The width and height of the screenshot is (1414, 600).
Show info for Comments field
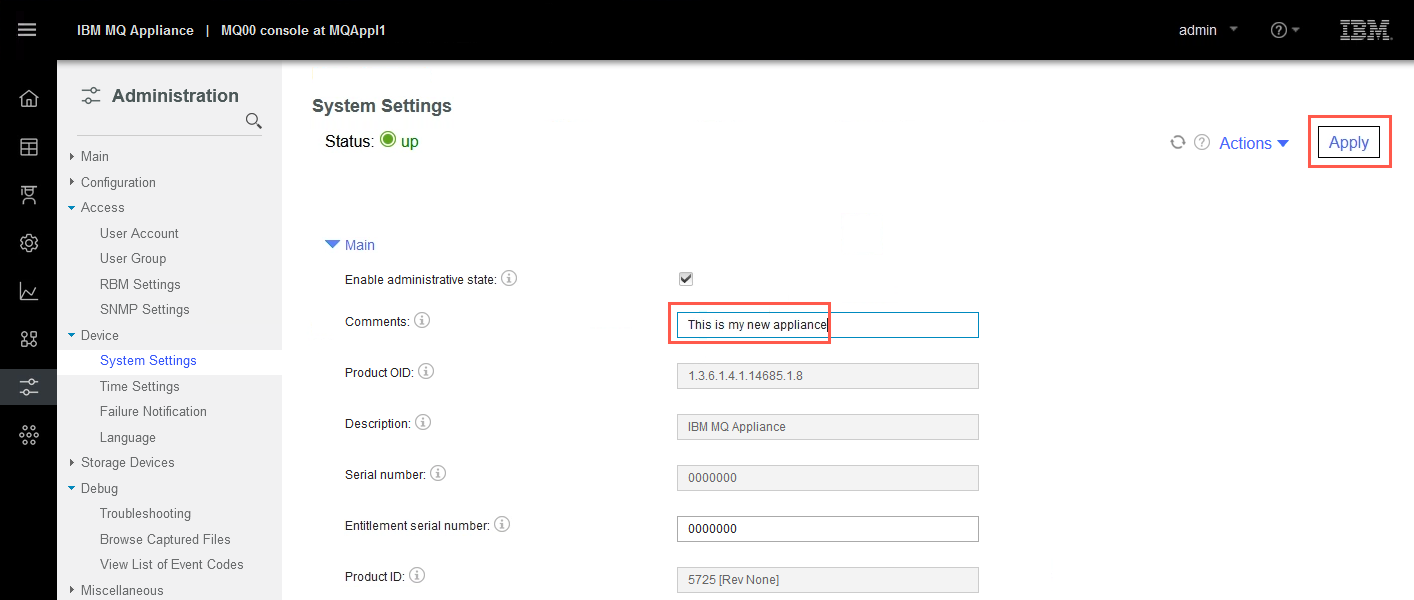422,321
